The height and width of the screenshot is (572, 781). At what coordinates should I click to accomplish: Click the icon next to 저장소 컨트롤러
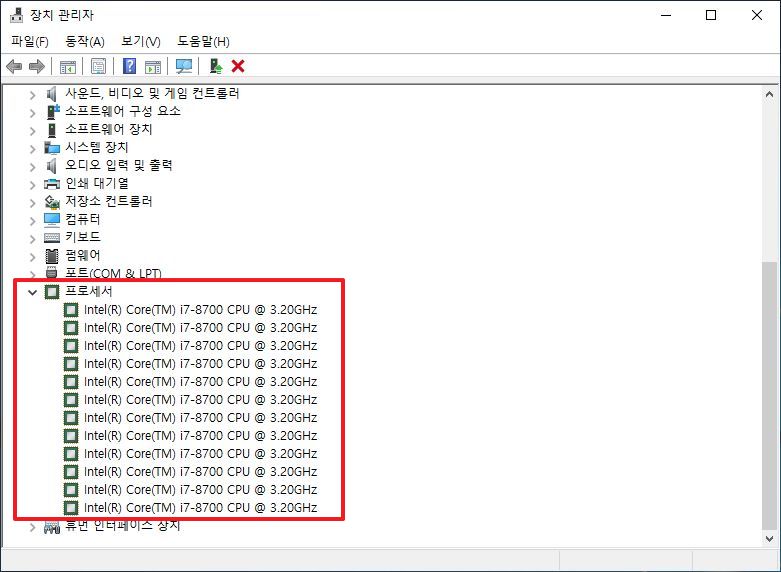[x=52, y=202]
